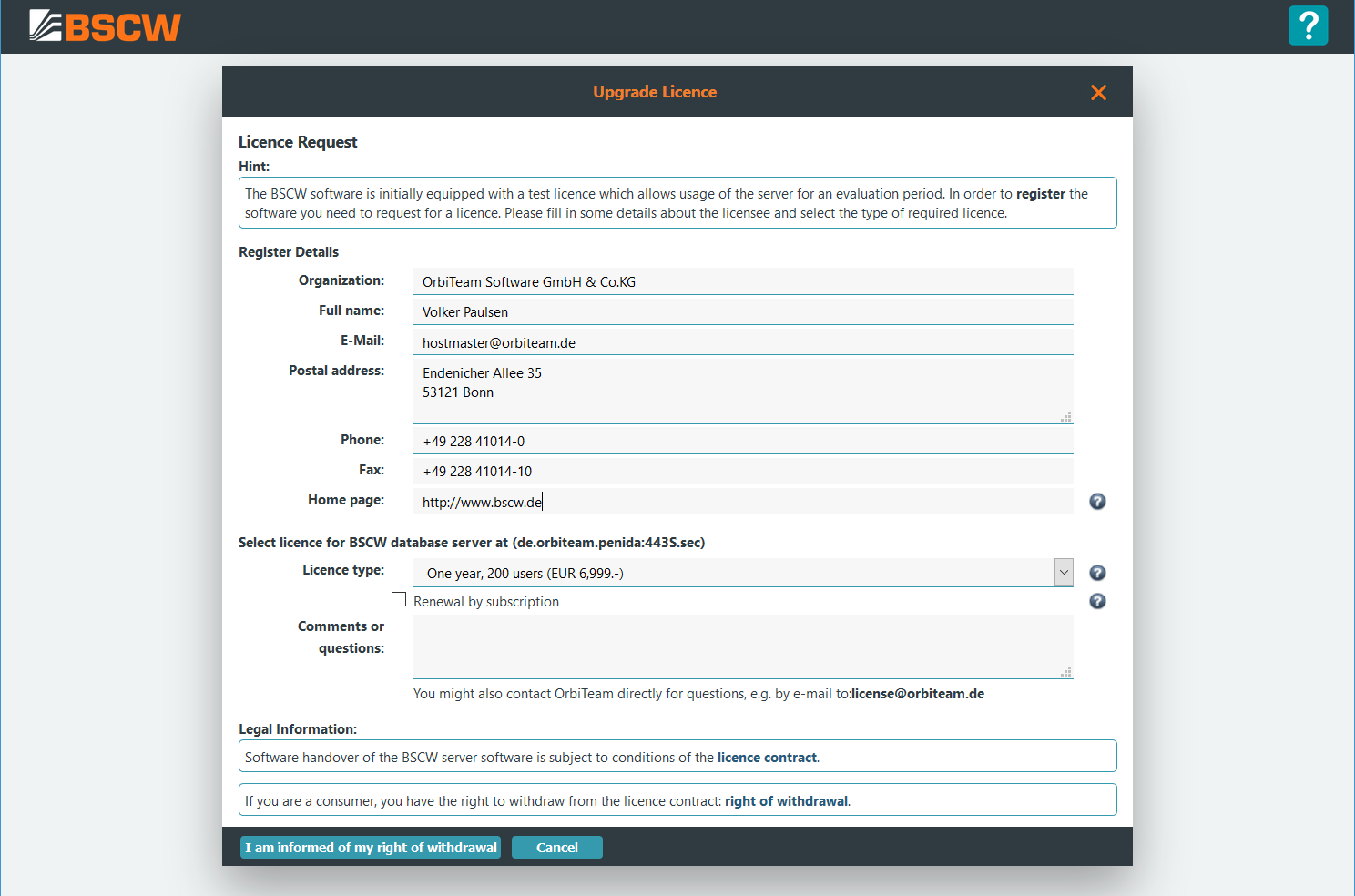Click the Home page input field
This screenshot has width=1355, height=896.
pos(743,502)
